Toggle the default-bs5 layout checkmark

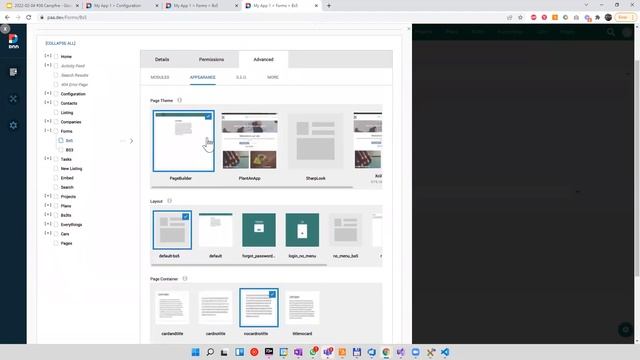(x=186, y=217)
